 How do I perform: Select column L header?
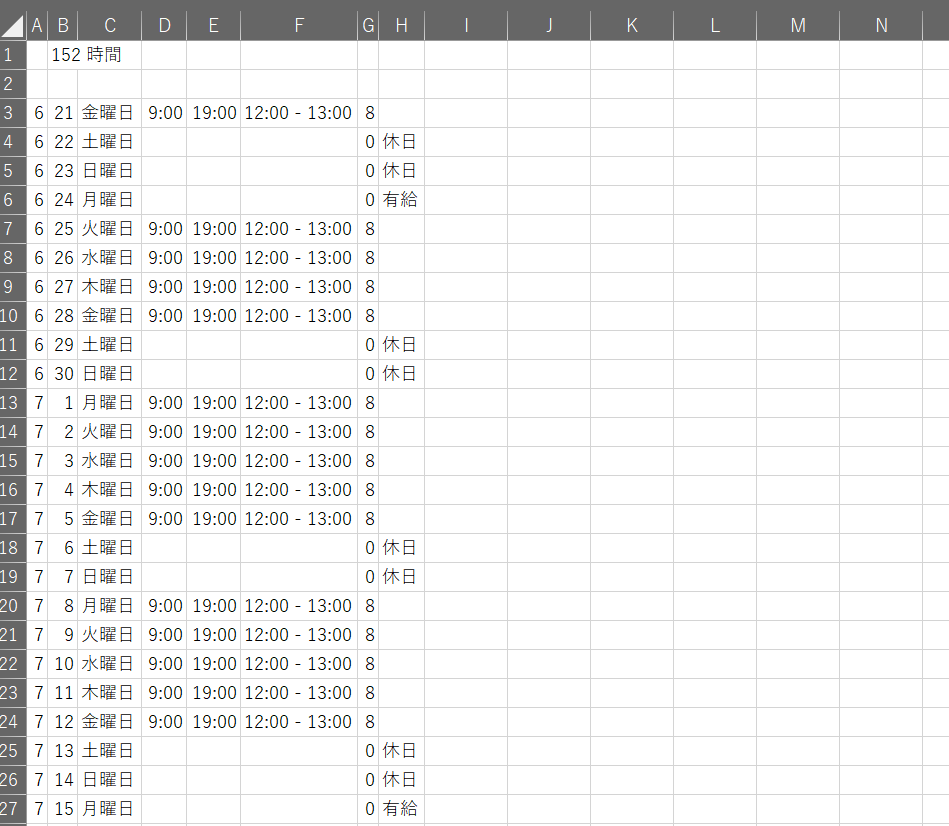coord(715,25)
